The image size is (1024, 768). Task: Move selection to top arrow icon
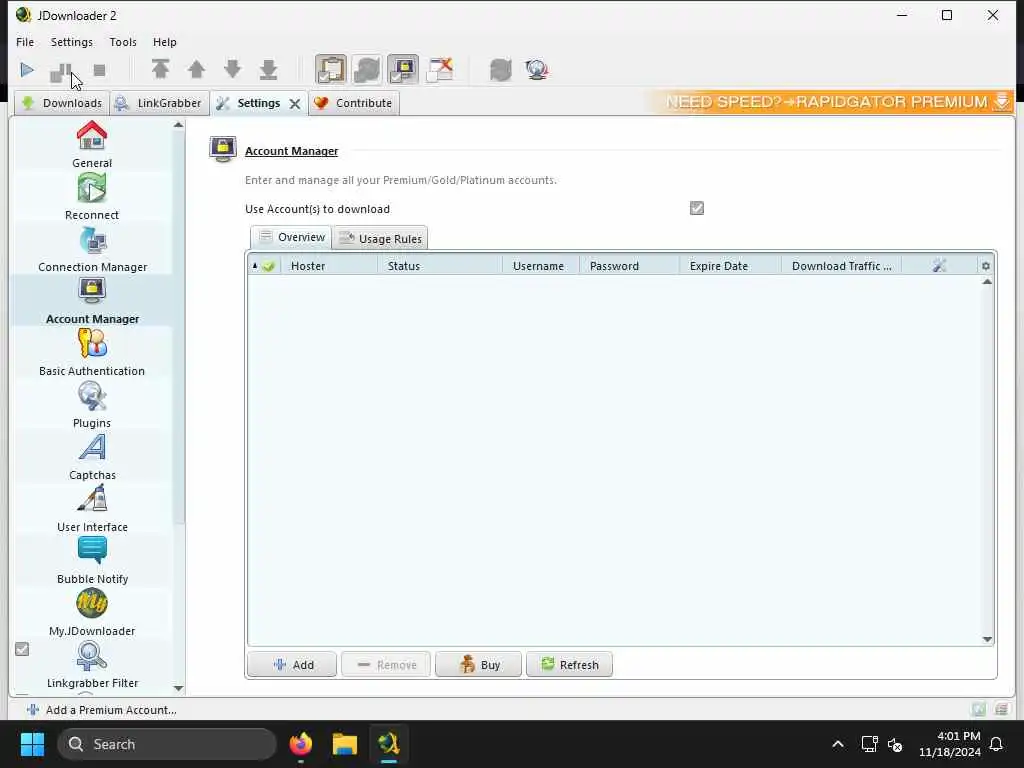click(160, 69)
